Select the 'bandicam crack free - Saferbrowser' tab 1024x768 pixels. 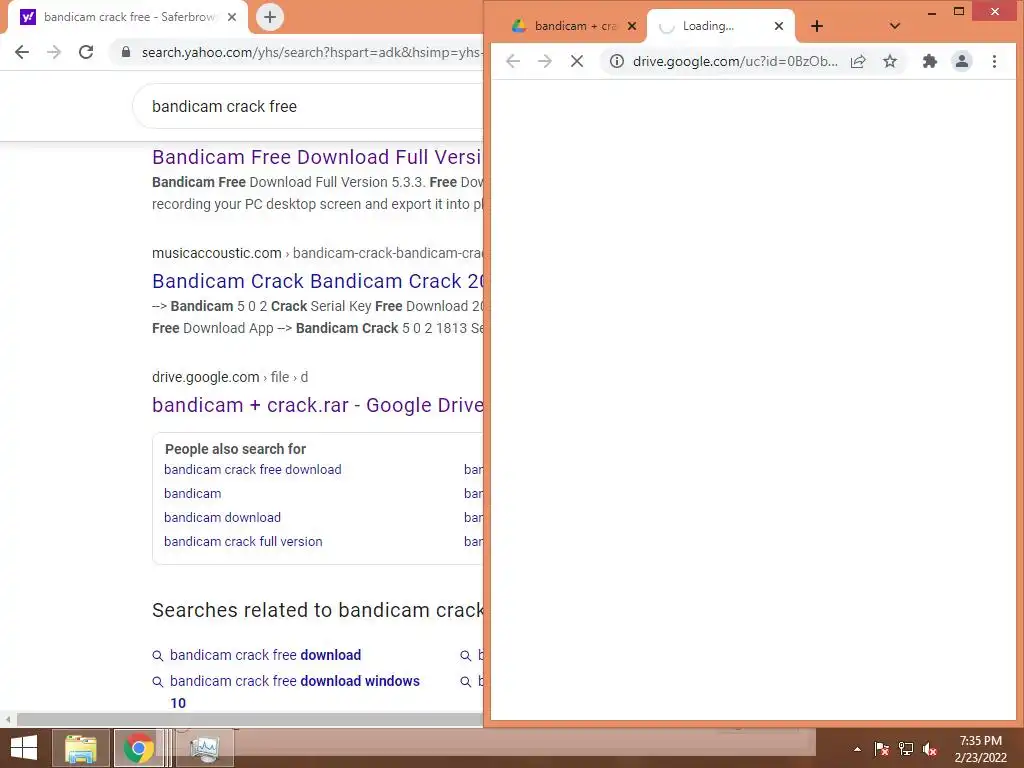127,17
